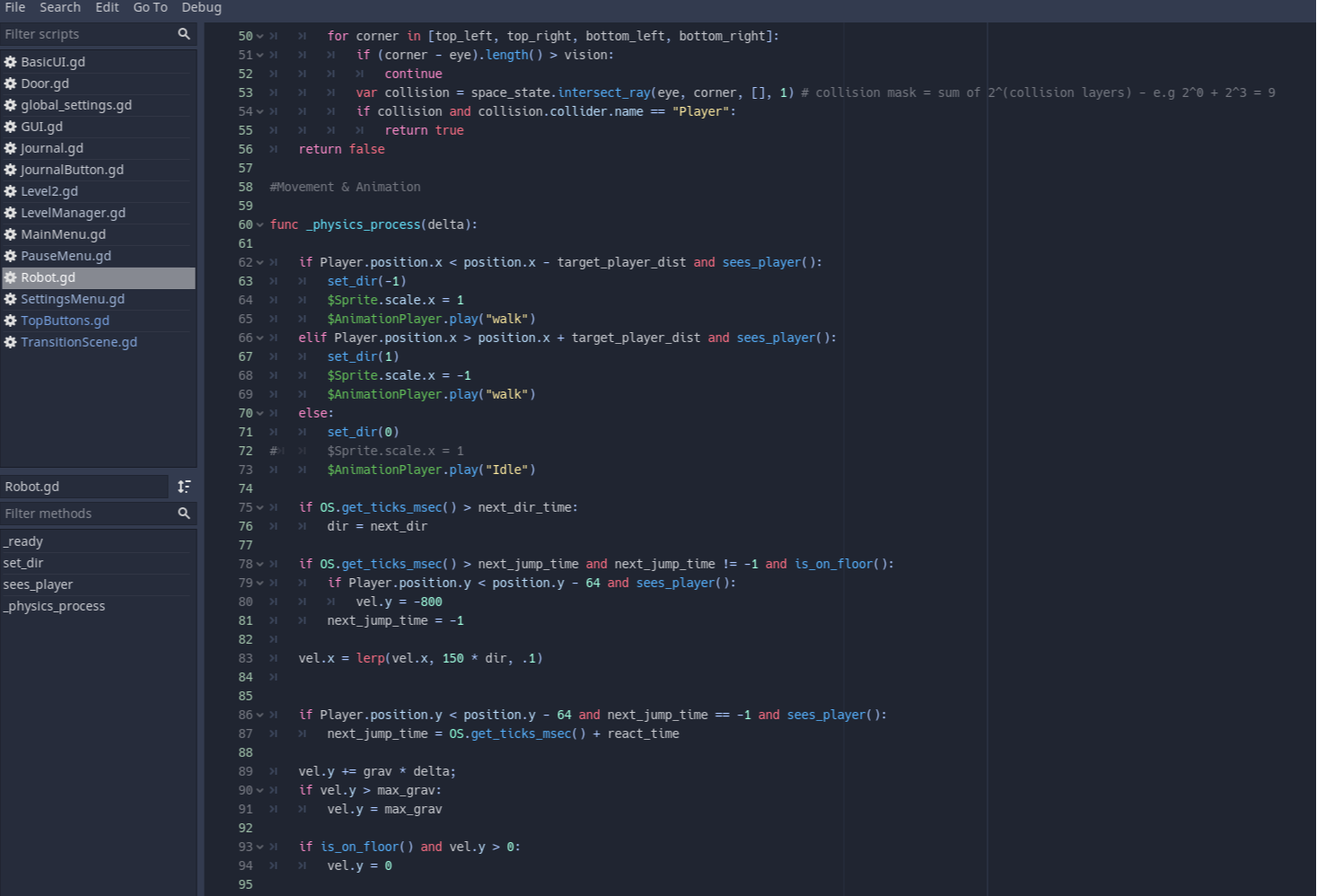This screenshot has height=896, width=1317.
Task: Collapse the if block fold at line 78
Action: pyautogui.click(x=259, y=563)
